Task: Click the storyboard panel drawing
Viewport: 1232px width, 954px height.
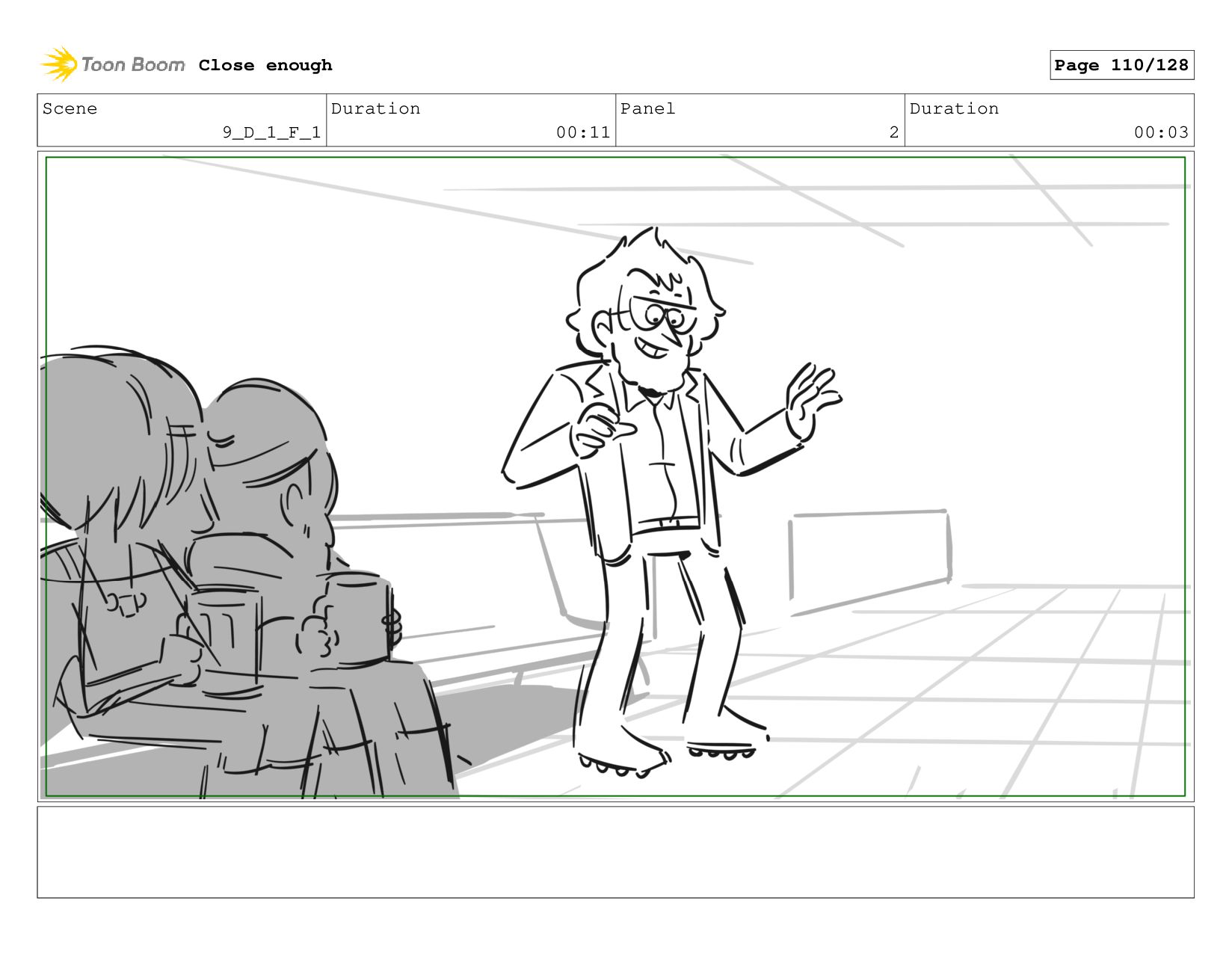Action: pos(615,476)
